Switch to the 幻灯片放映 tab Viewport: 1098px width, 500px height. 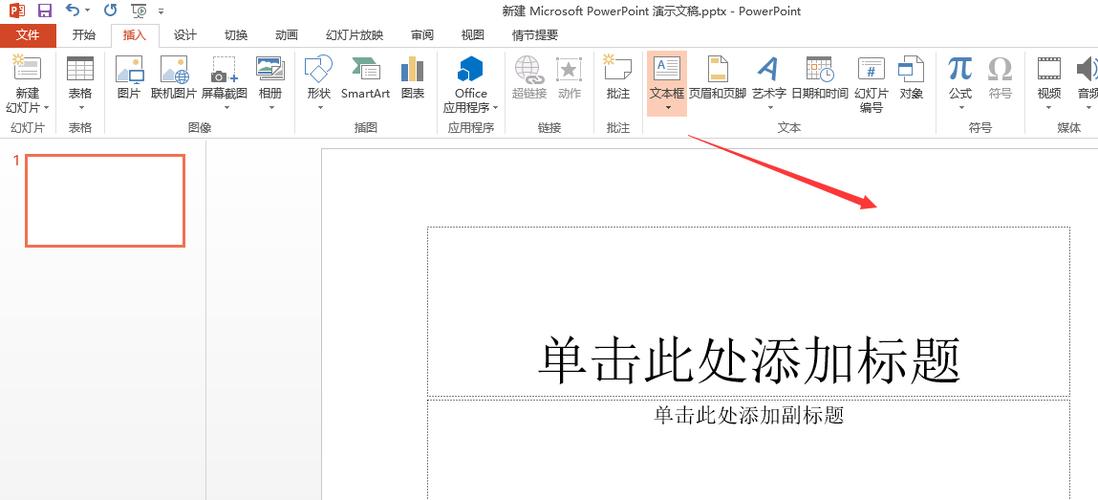354,35
